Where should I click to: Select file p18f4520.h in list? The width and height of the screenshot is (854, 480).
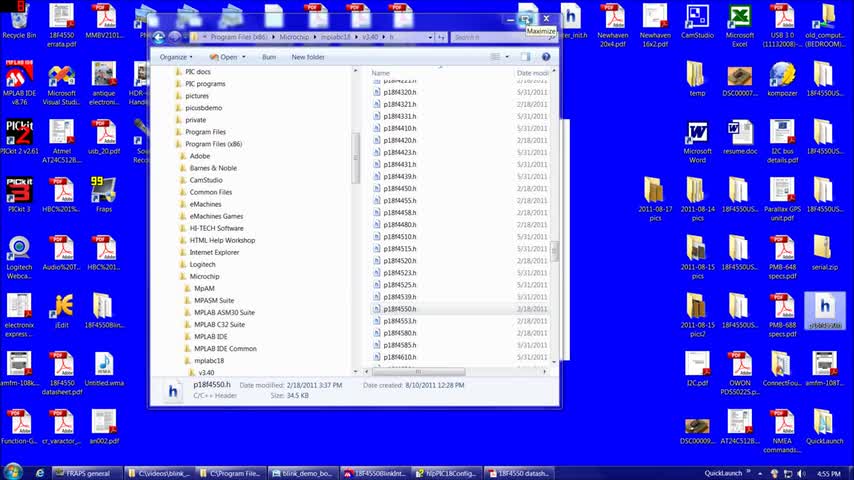[399, 260]
